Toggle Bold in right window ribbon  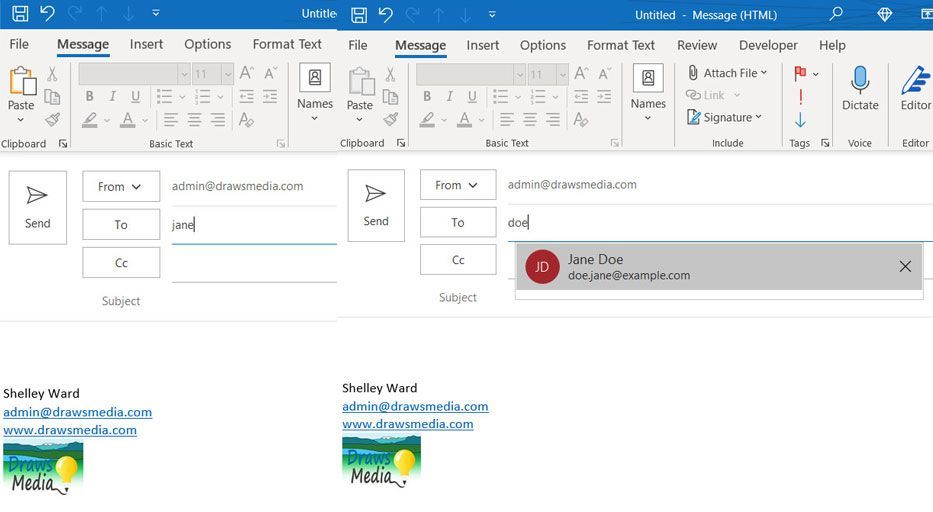(427, 96)
